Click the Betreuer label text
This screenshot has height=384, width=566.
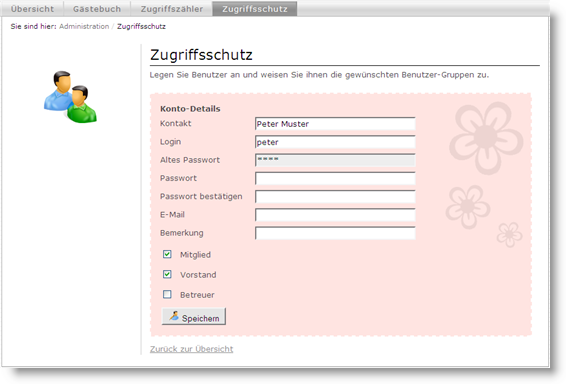click(197, 295)
